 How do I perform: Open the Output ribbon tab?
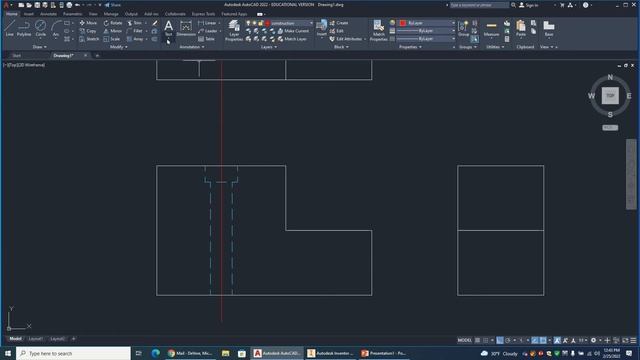tap(131, 14)
